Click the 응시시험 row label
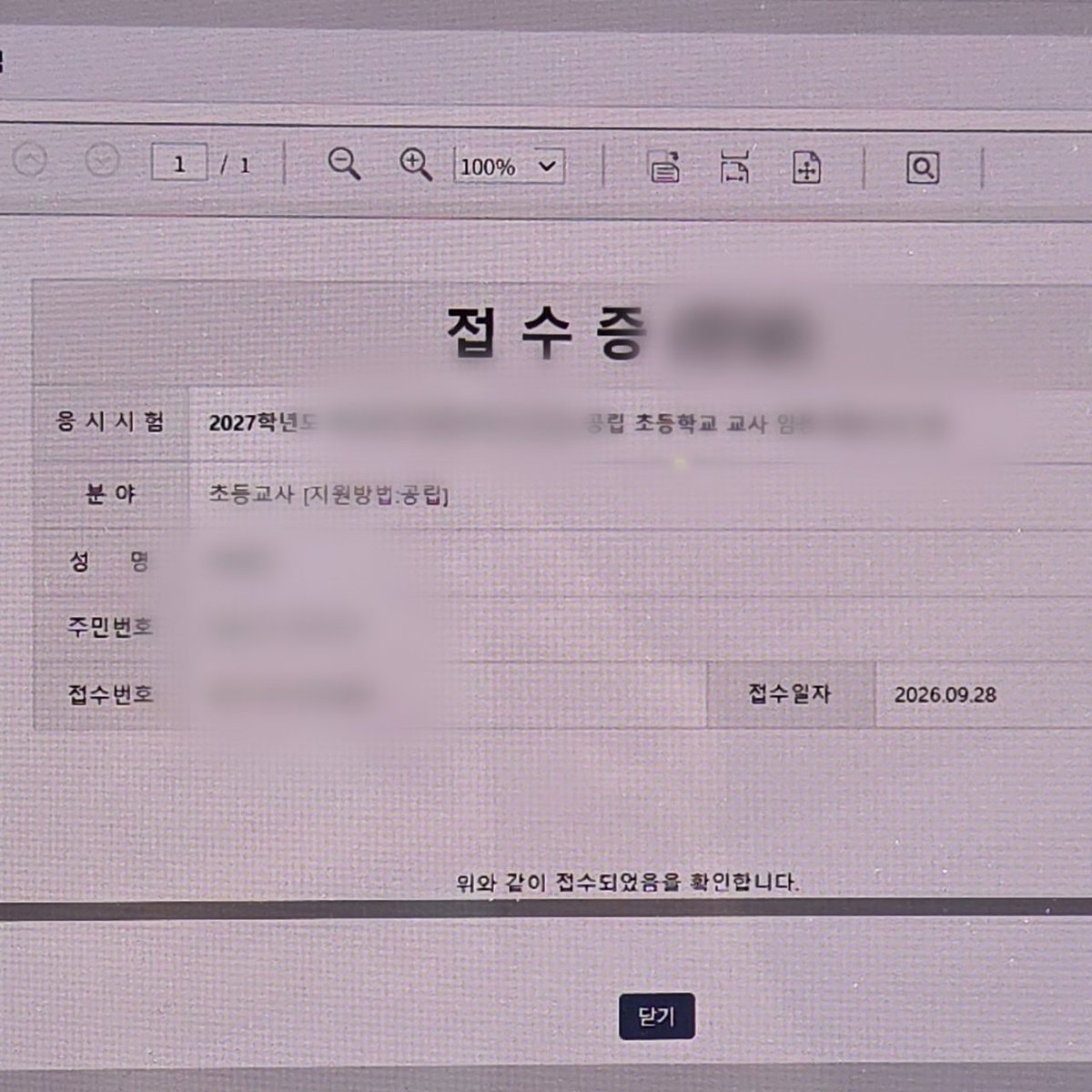 click(110, 421)
